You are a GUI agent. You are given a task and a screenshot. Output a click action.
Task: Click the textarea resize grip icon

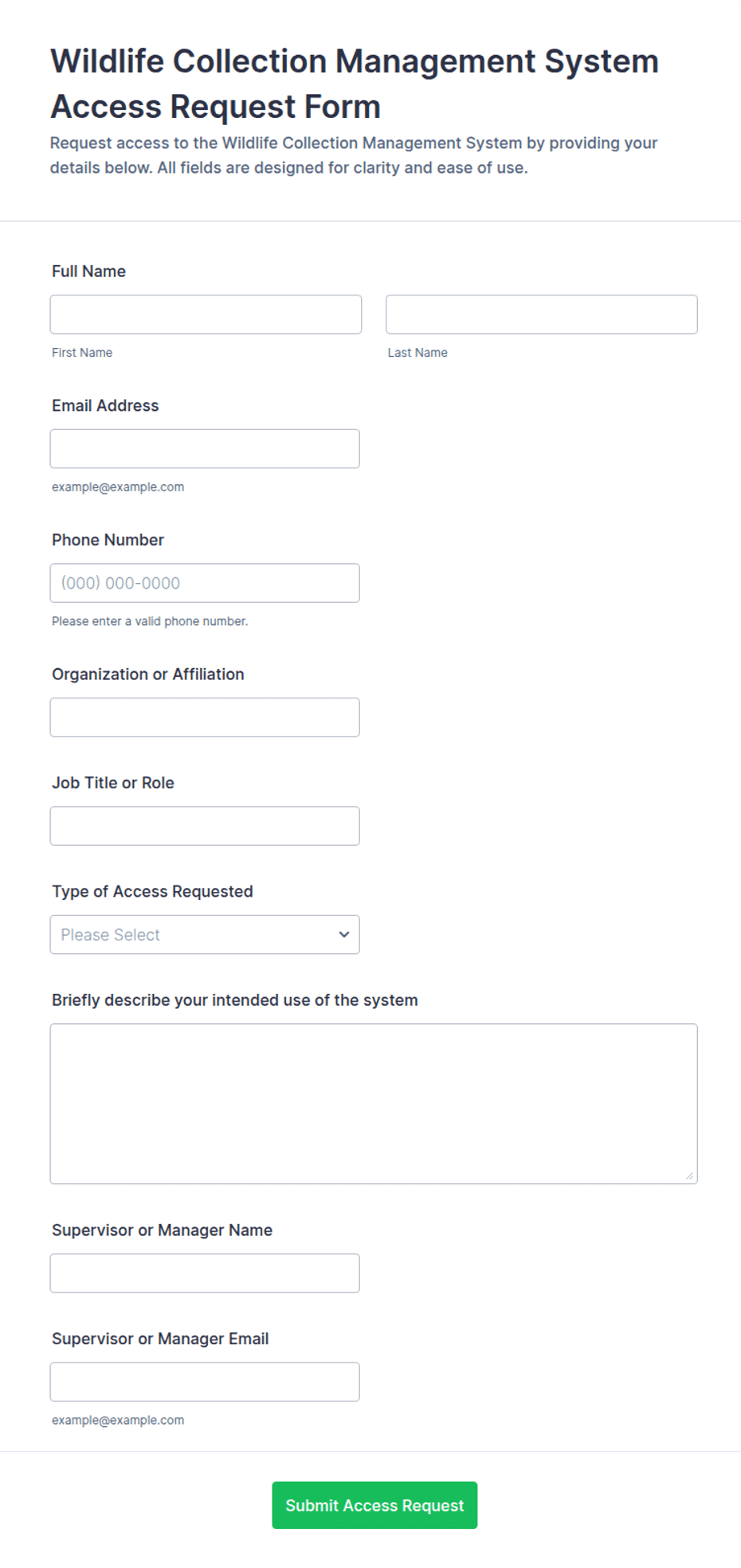click(689, 1175)
